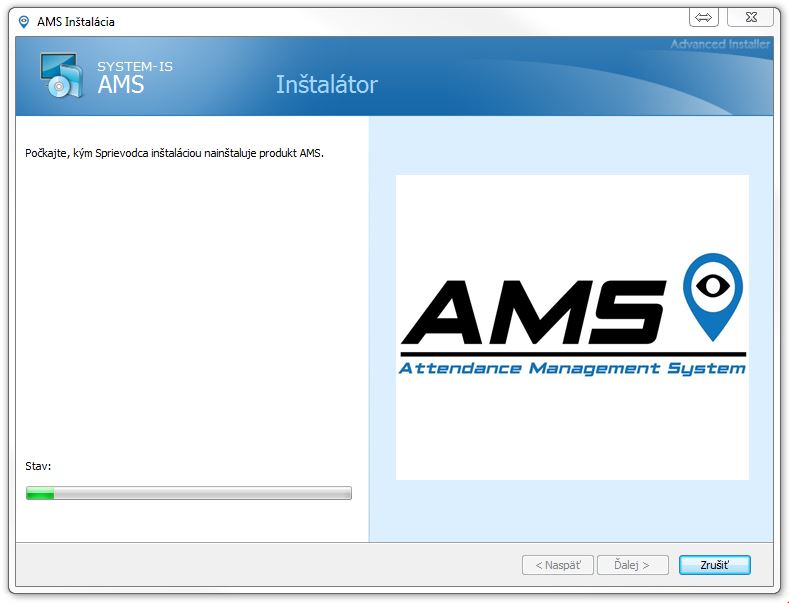Click the Stav: status label
This screenshot has width=789, height=603.
point(38,466)
